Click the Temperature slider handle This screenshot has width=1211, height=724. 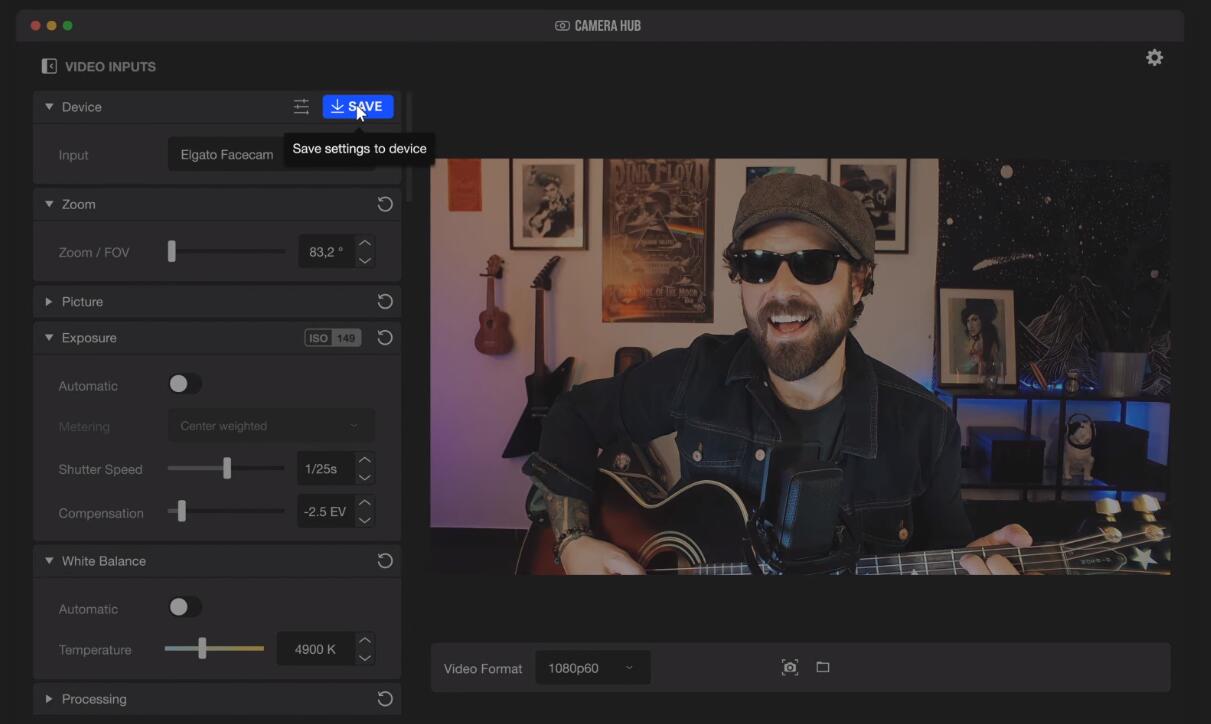202,648
